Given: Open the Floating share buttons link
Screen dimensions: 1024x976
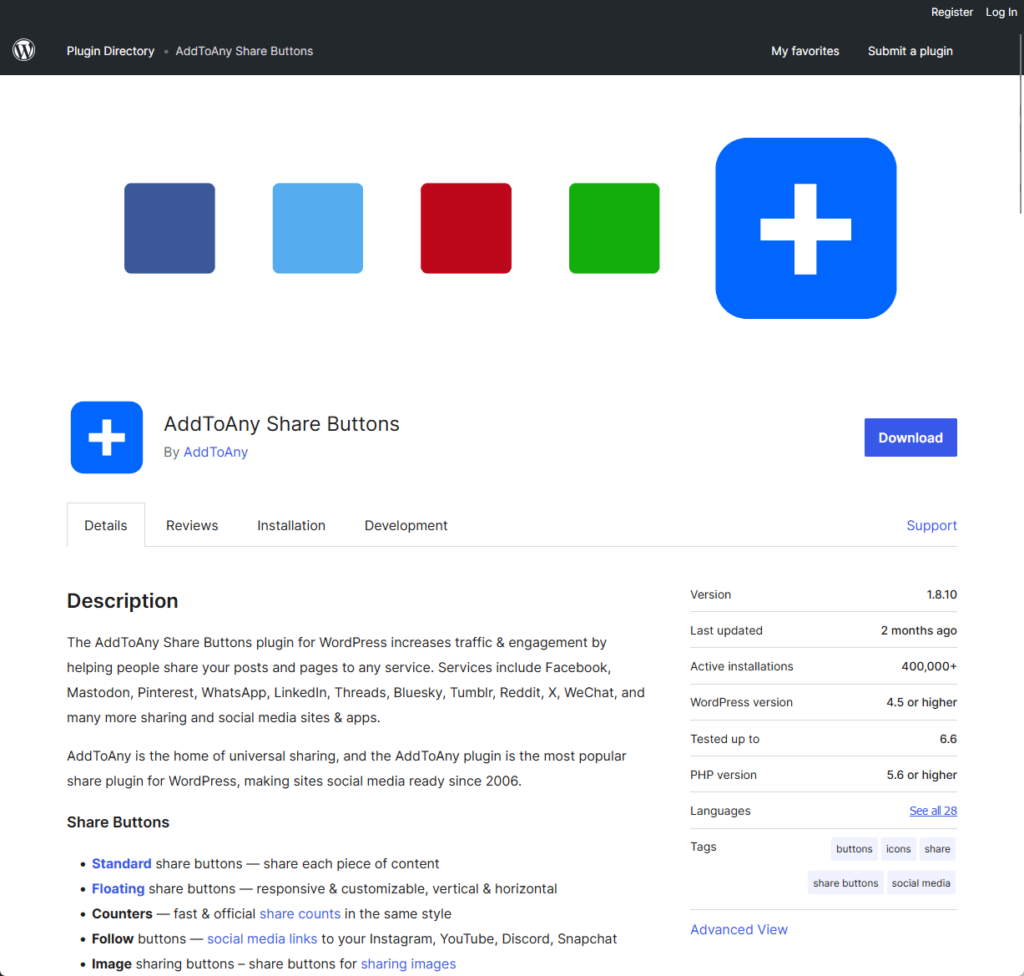Looking at the screenshot, I should point(118,888).
